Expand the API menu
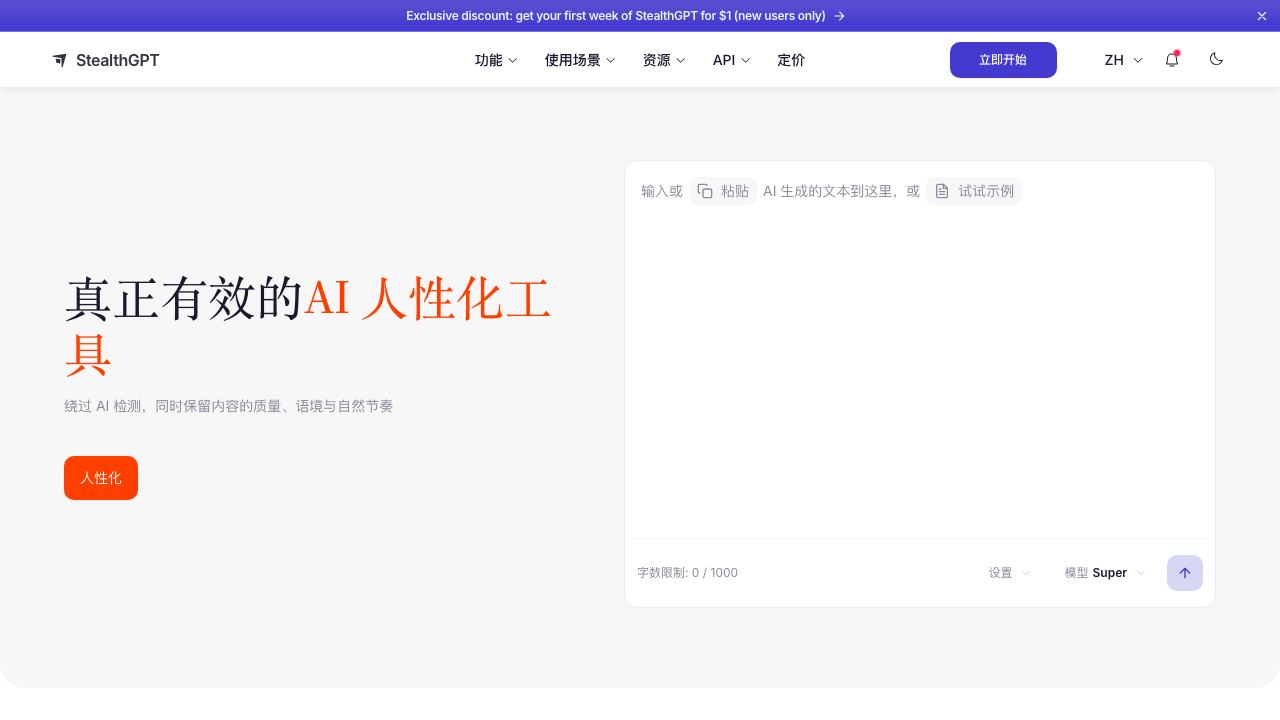This screenshot has width=1280, height=720. 731,60
